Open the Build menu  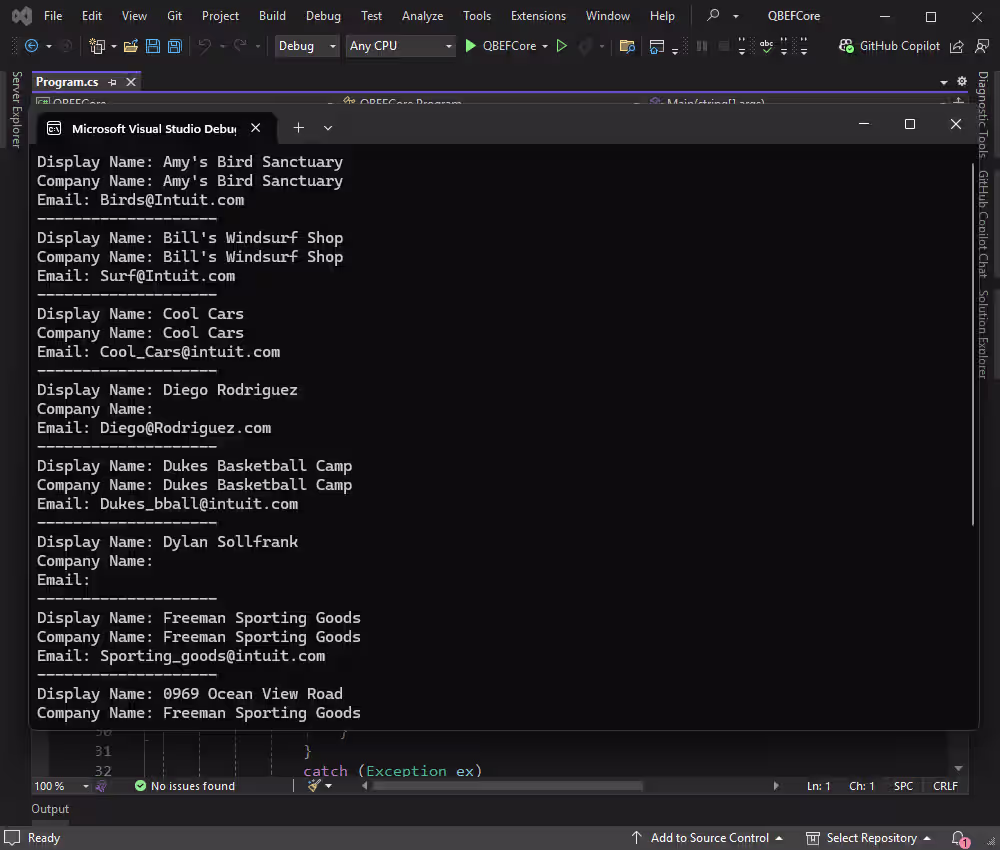[272, 15]
